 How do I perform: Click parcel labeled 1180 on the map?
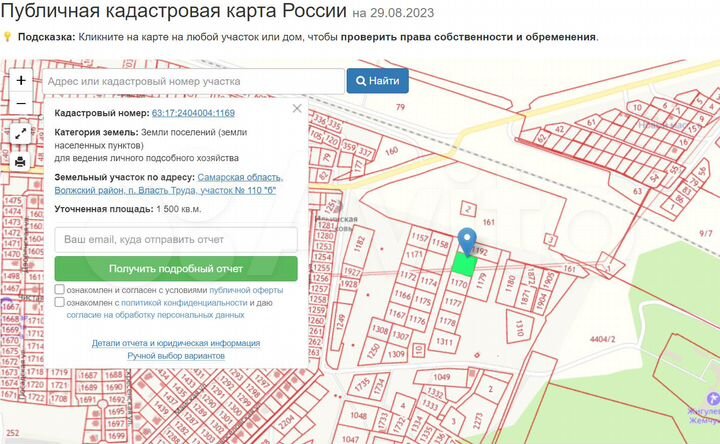[510, 283]
